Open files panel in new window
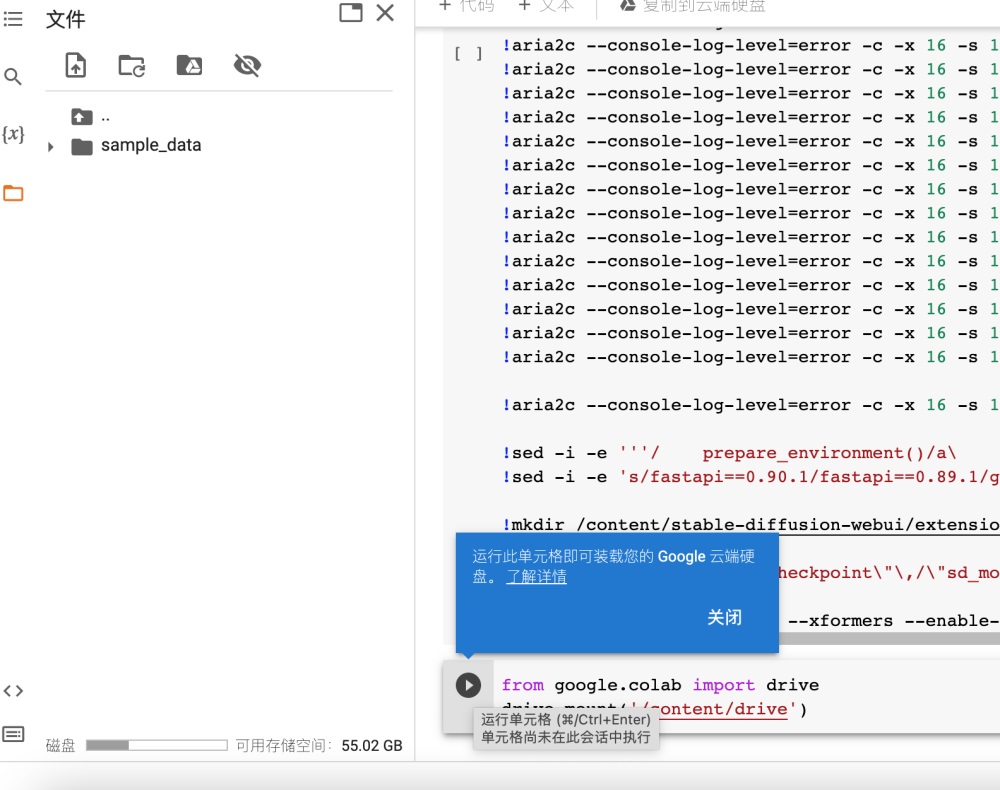 pyautogui.click(x=350, y=13)
